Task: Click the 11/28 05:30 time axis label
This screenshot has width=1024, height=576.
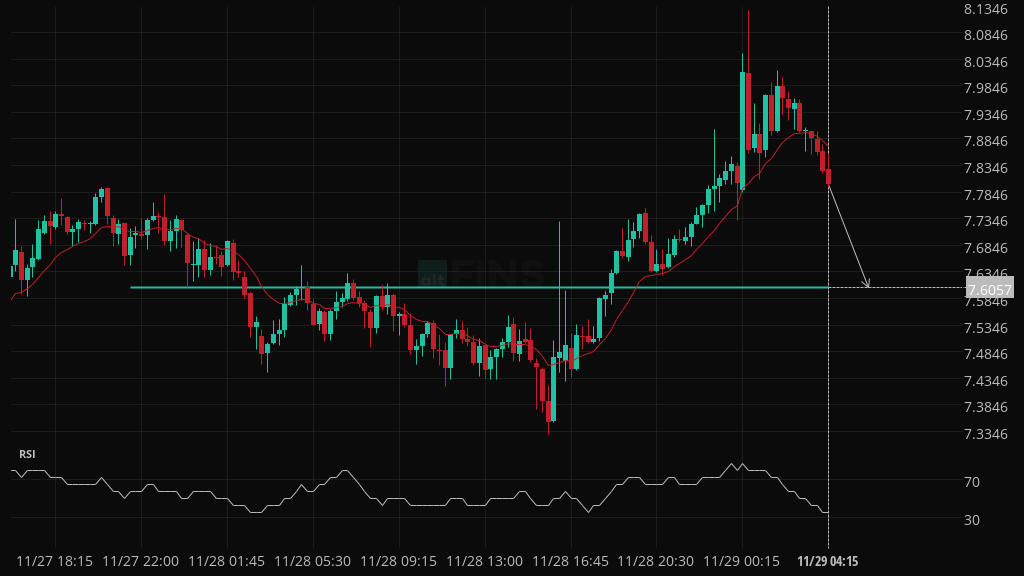Action: pyautogui.click(x=313, y=561)
